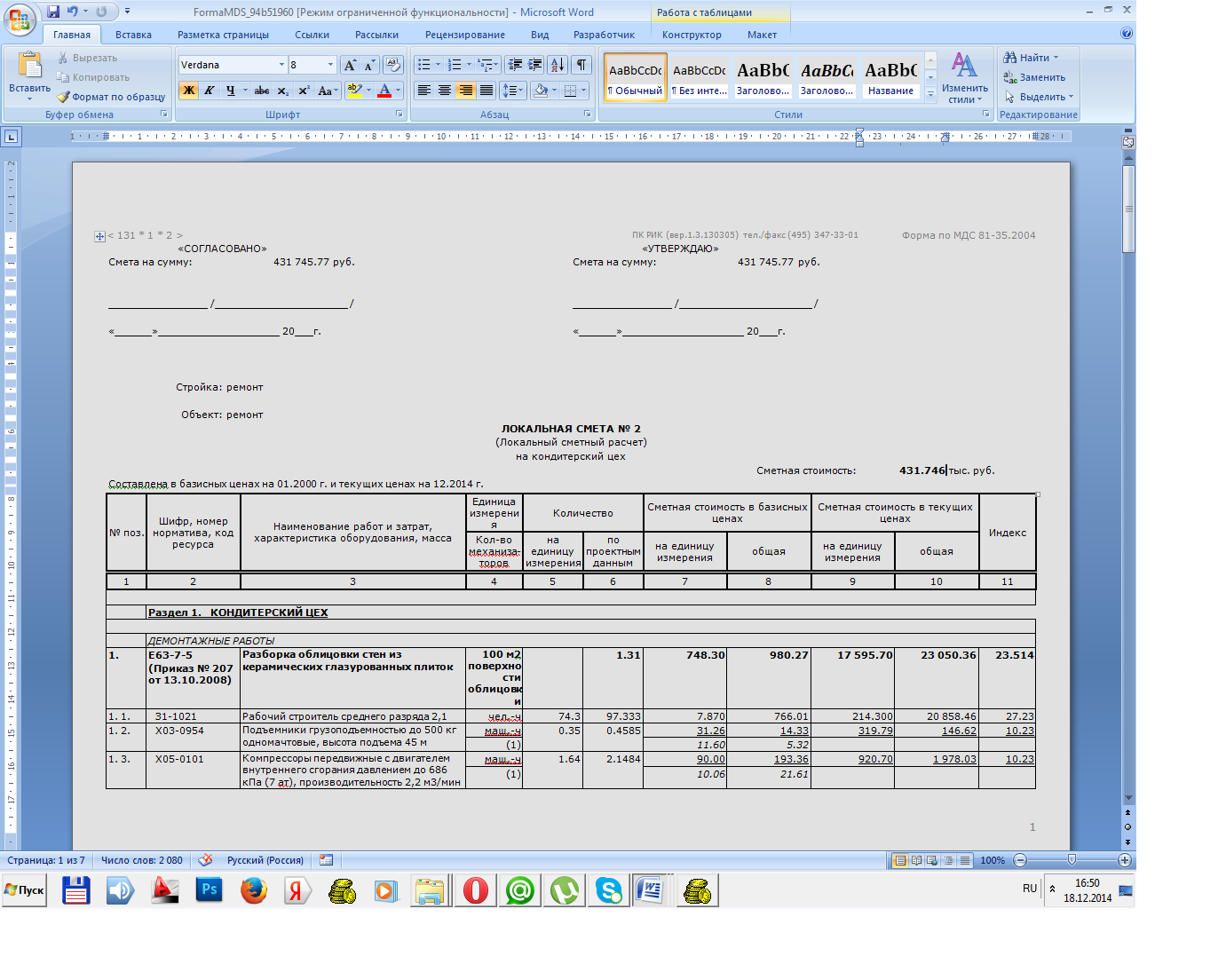The width and height of the screenshot is (1226, 980).
Task: Click the vertical scrollbar thumb
Action: point(1128,209)
